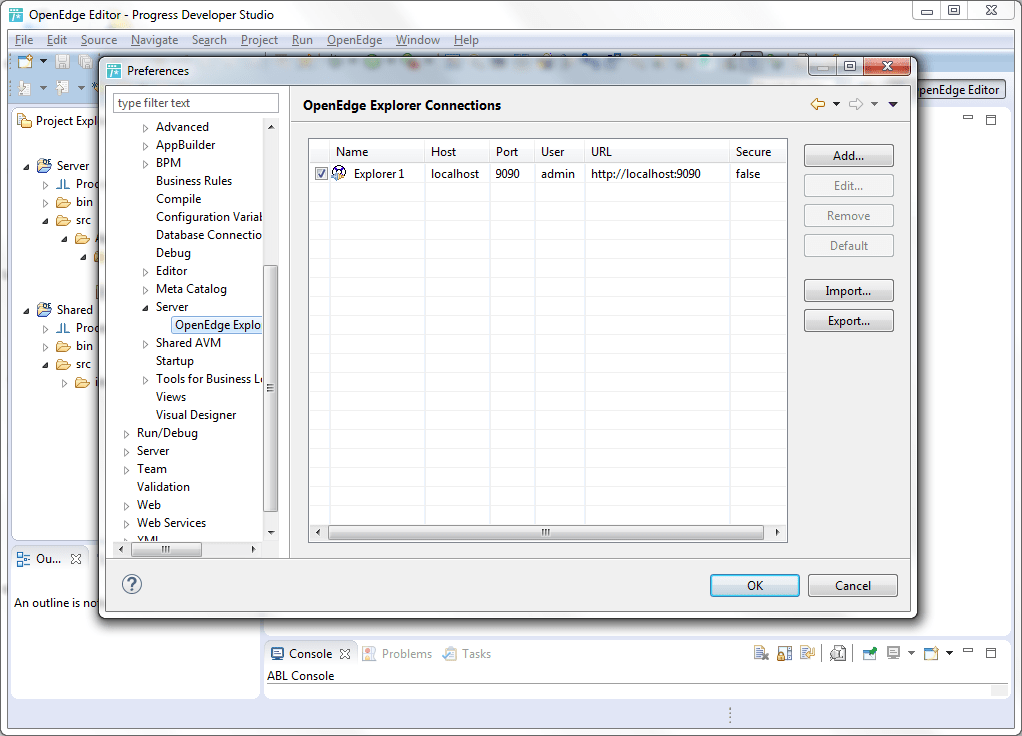Maximize the editor area panel
The width and height of the screenshot is (1022, 736).
point(991,120)
